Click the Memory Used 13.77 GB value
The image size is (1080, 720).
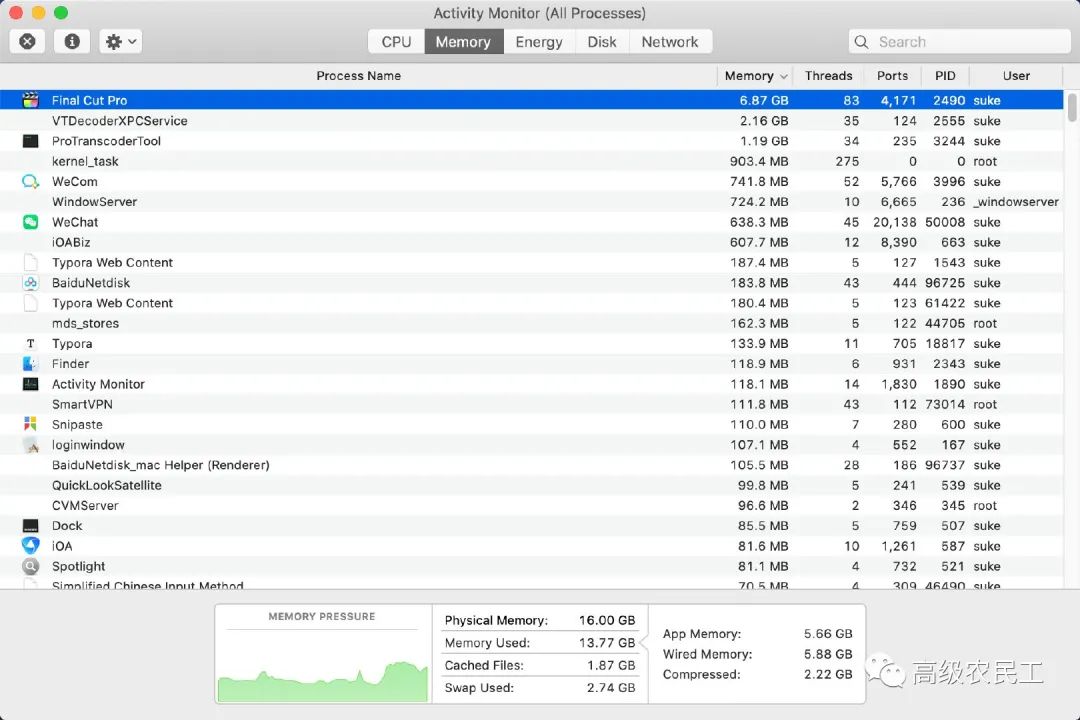[607, 643]
